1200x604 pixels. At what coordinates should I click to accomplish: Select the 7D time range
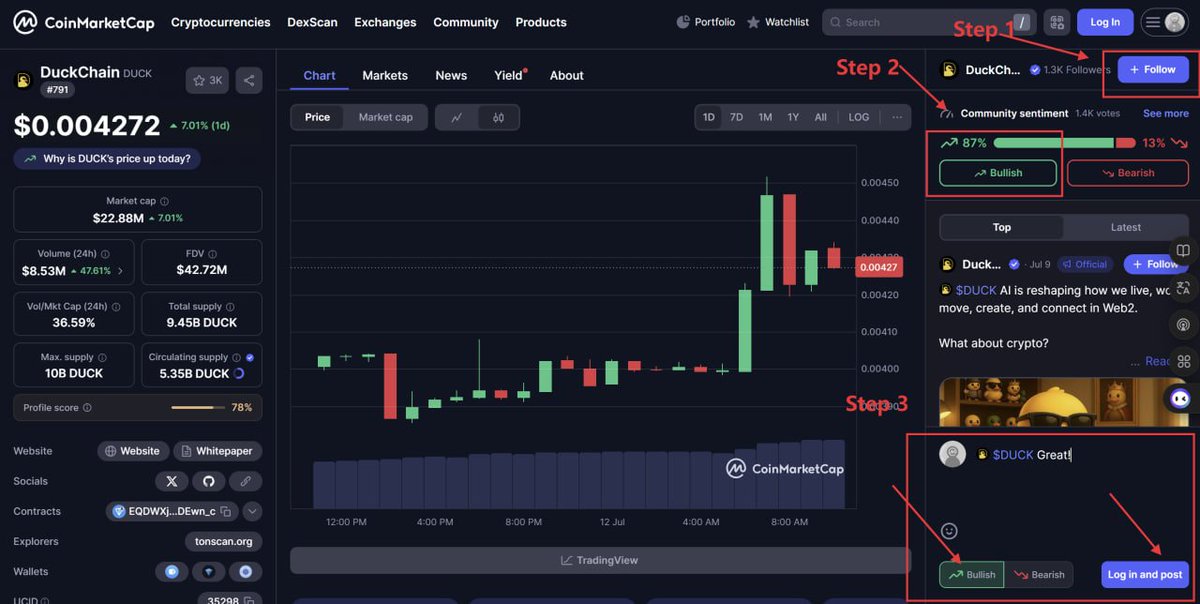pyautogui.click(x=736, y=117)
